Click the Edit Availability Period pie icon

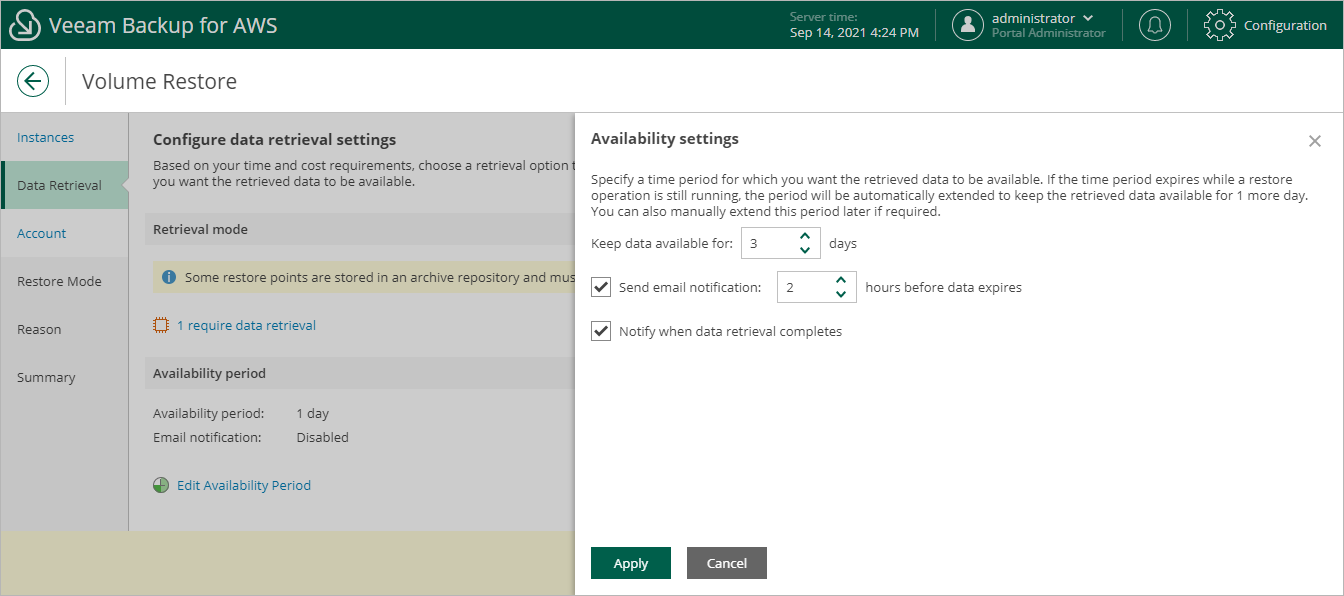point(161,485)
